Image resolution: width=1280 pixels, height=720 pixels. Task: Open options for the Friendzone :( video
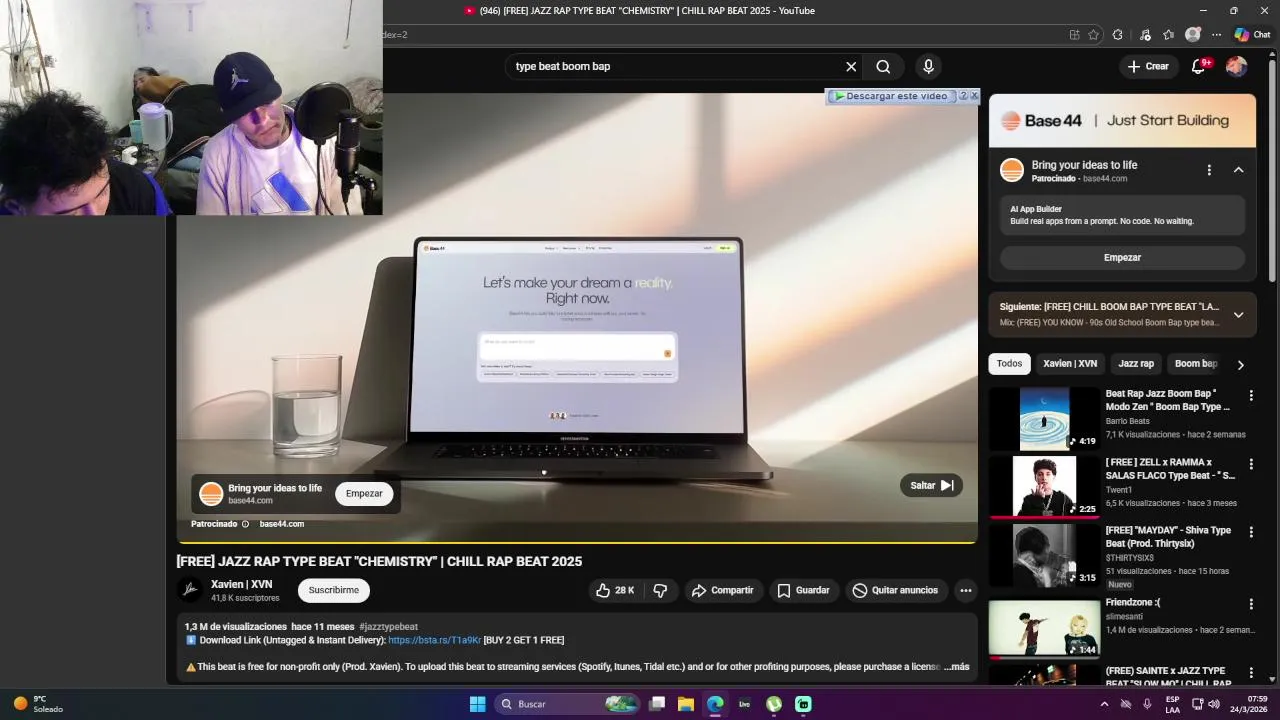pos(1250,605)
